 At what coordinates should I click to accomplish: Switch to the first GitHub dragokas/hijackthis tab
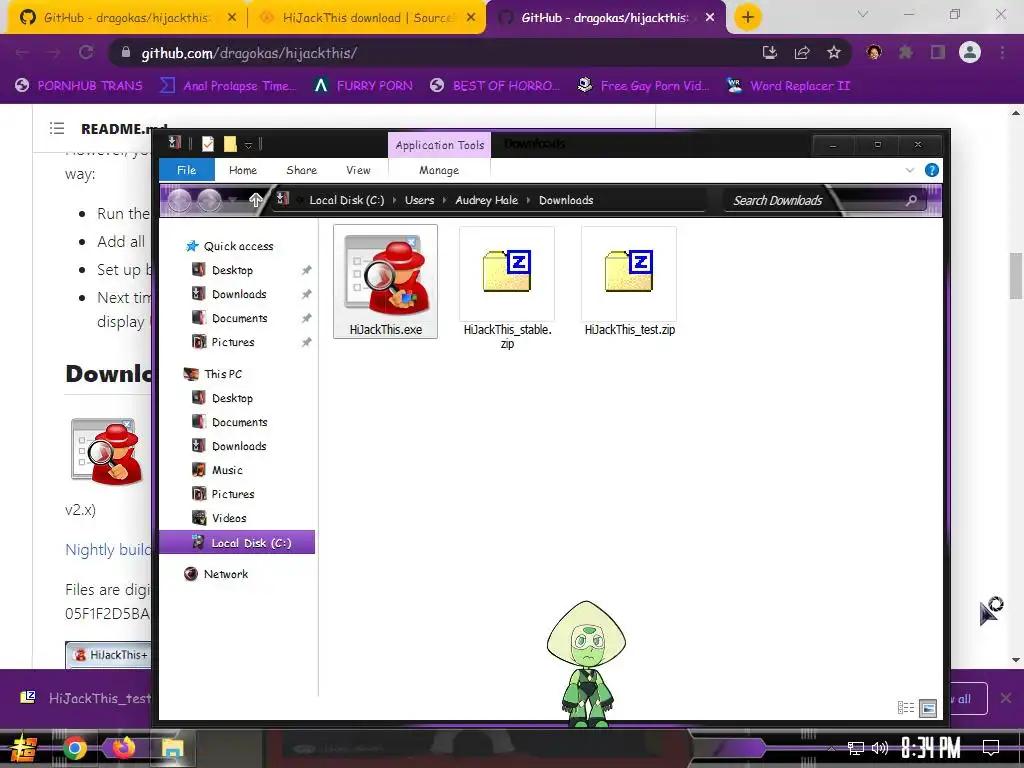pyautogui.click(x=127, y=18)
